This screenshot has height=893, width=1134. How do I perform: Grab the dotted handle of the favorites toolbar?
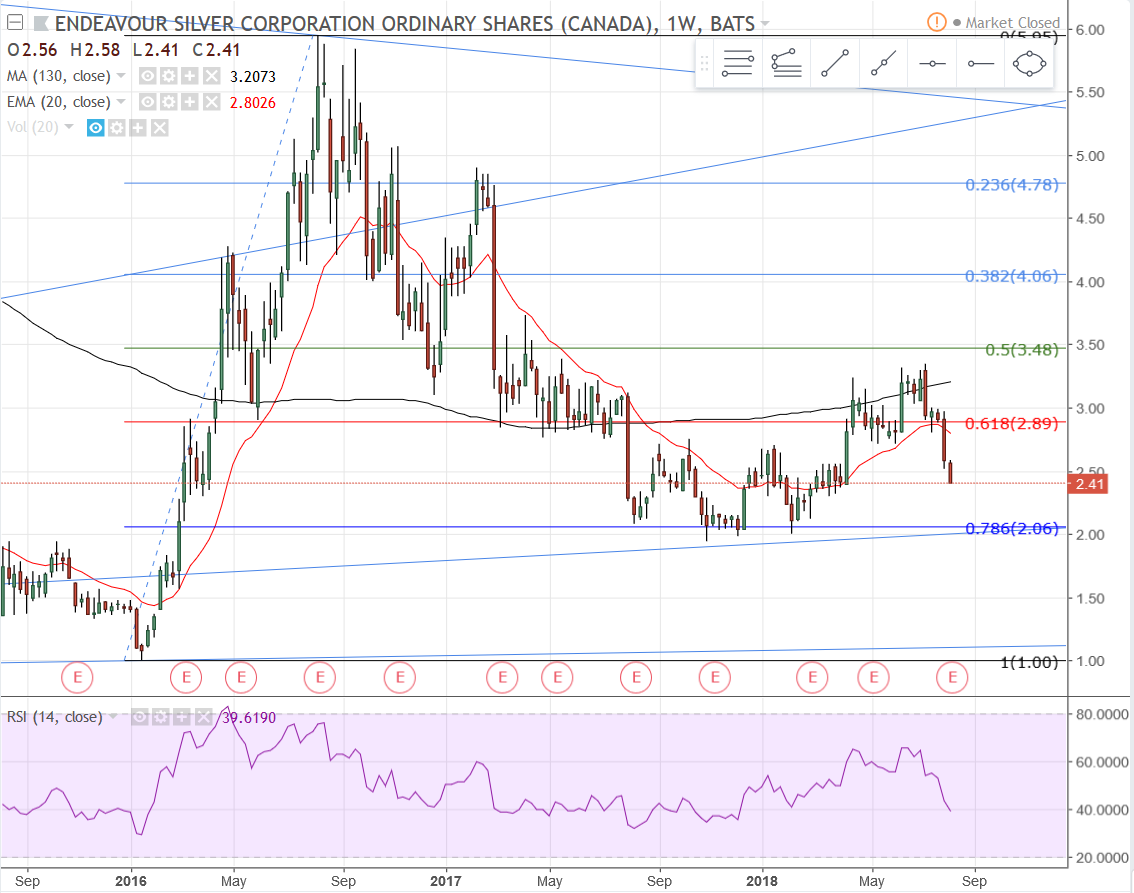coord(704,64)
